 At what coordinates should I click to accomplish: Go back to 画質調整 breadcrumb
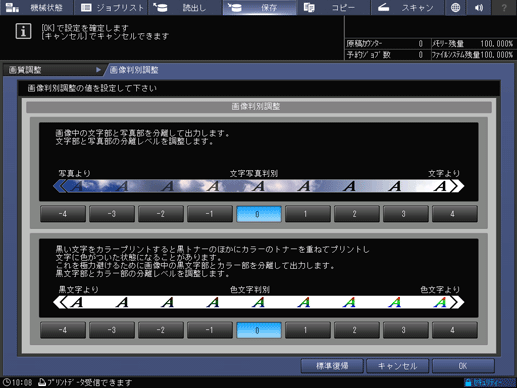click(53, 70)
